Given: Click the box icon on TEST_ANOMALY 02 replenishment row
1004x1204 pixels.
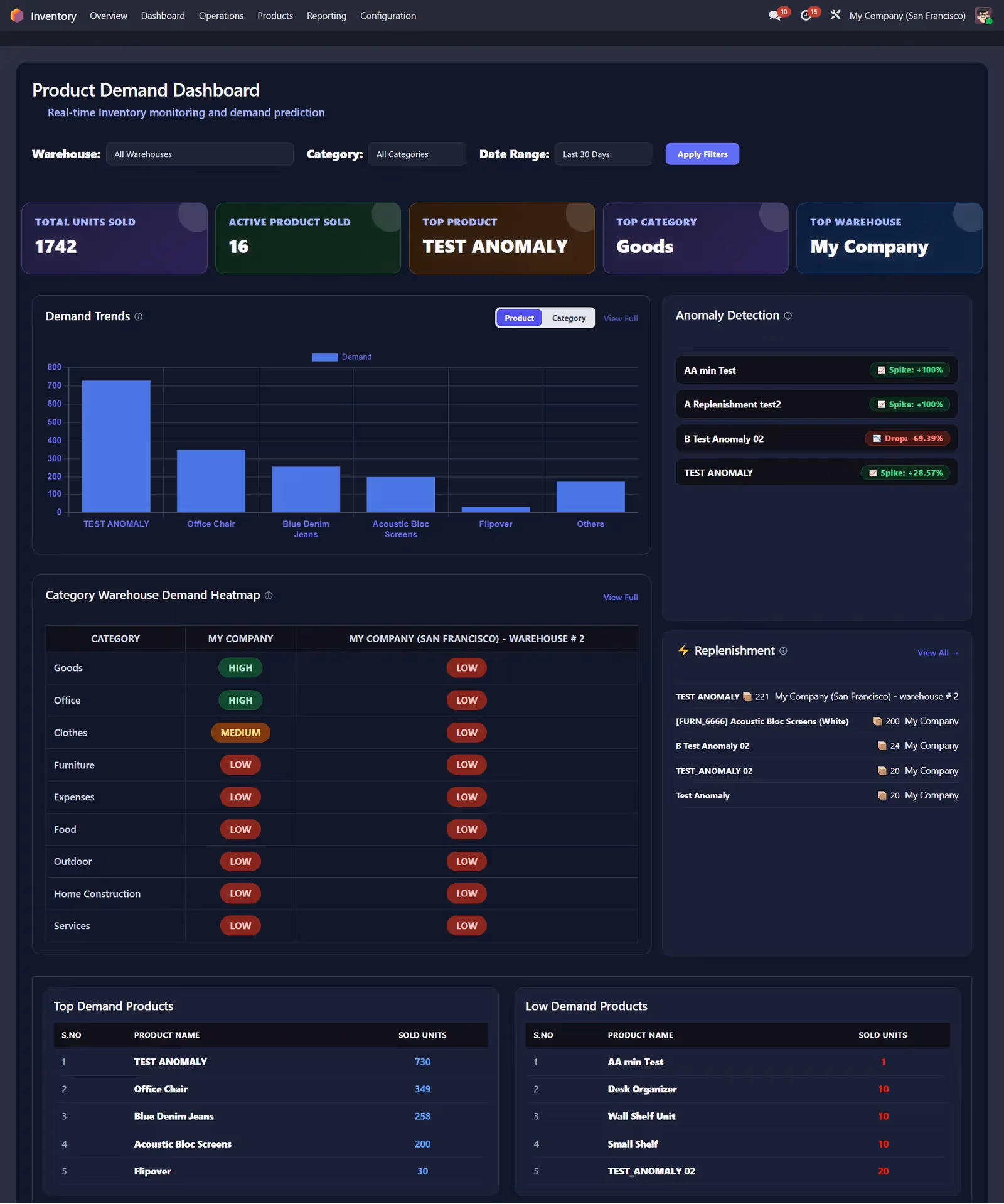Looking at the screenshot, I should point(882,771).
